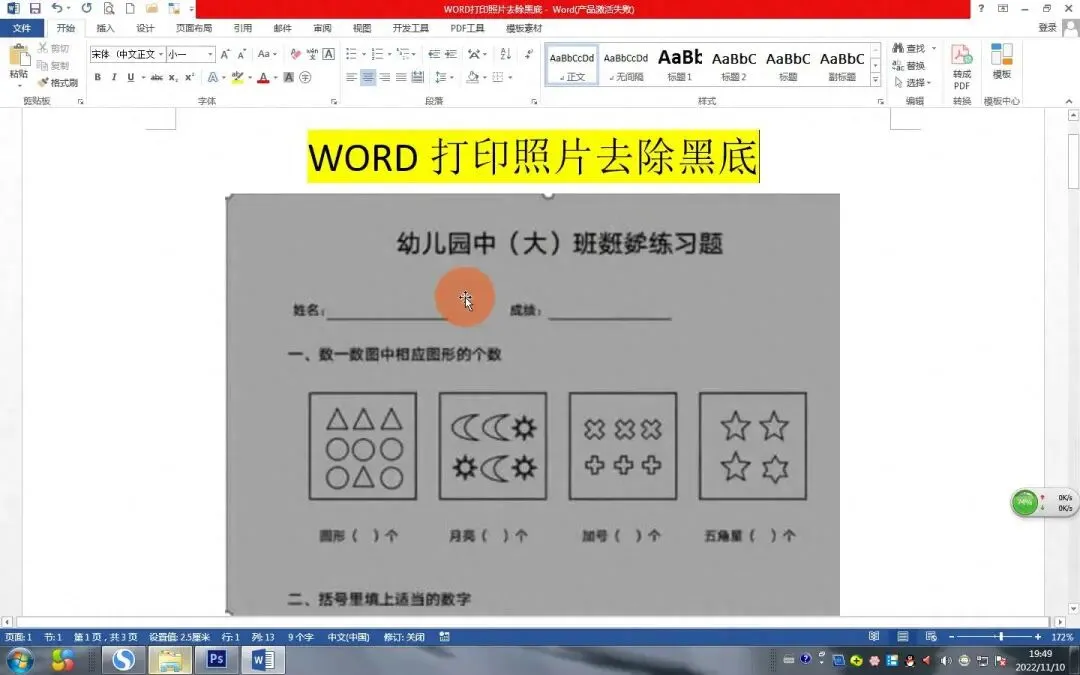
Task: Open Print Preview from quick access toolbar
Action: (109, 8)
